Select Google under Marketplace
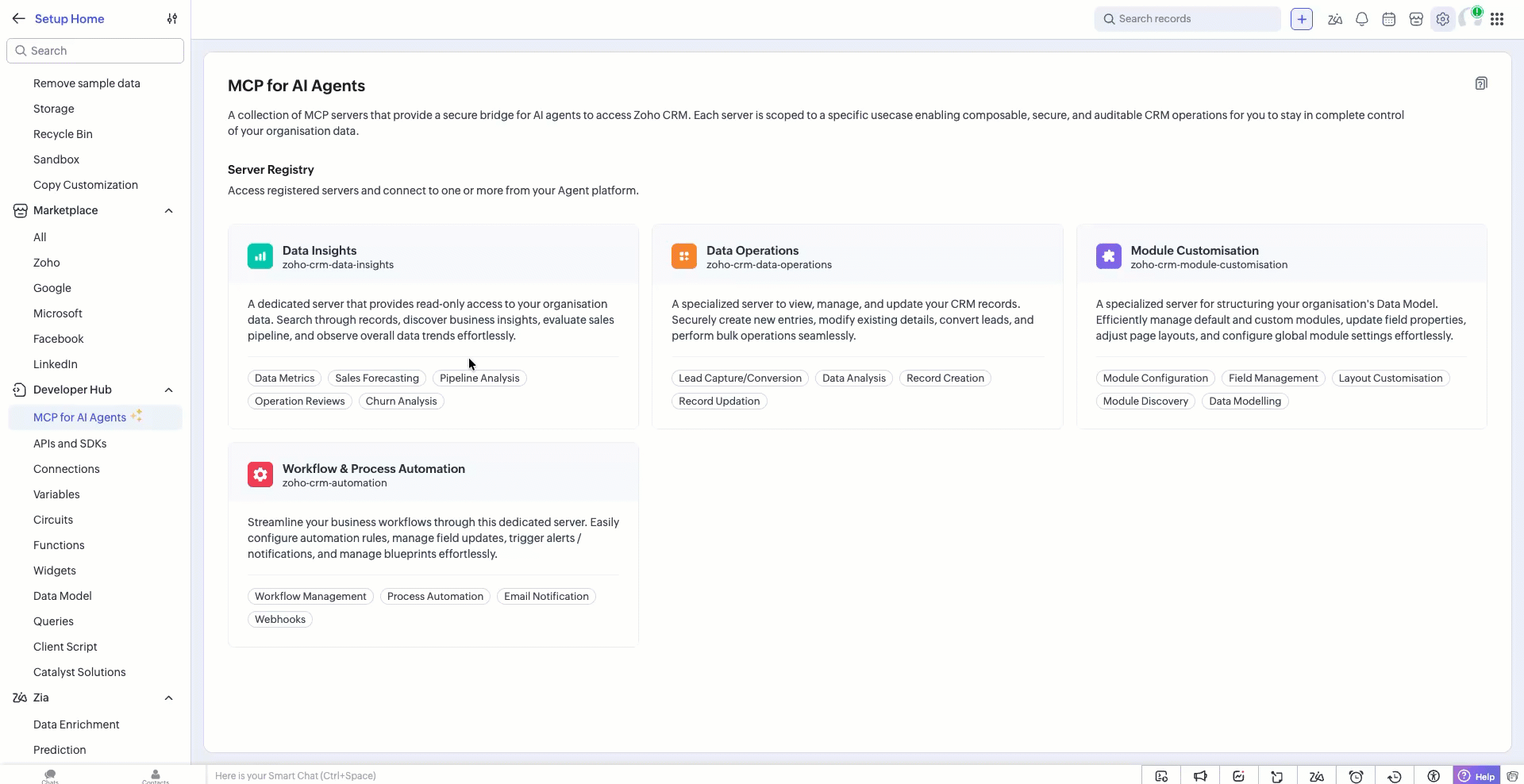Screen dimensions: 1524x784 pyautogui.click(x=52, y=288)
